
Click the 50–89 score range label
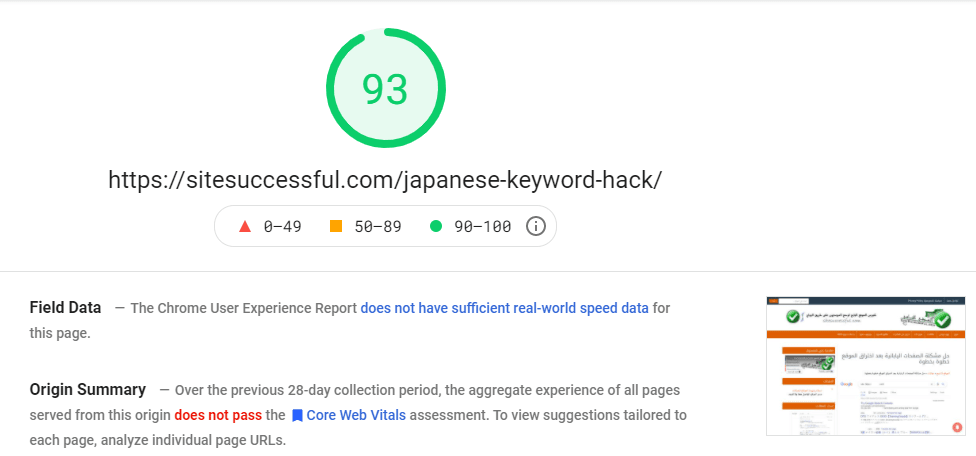pyautogui.click(x=378, y=227)
